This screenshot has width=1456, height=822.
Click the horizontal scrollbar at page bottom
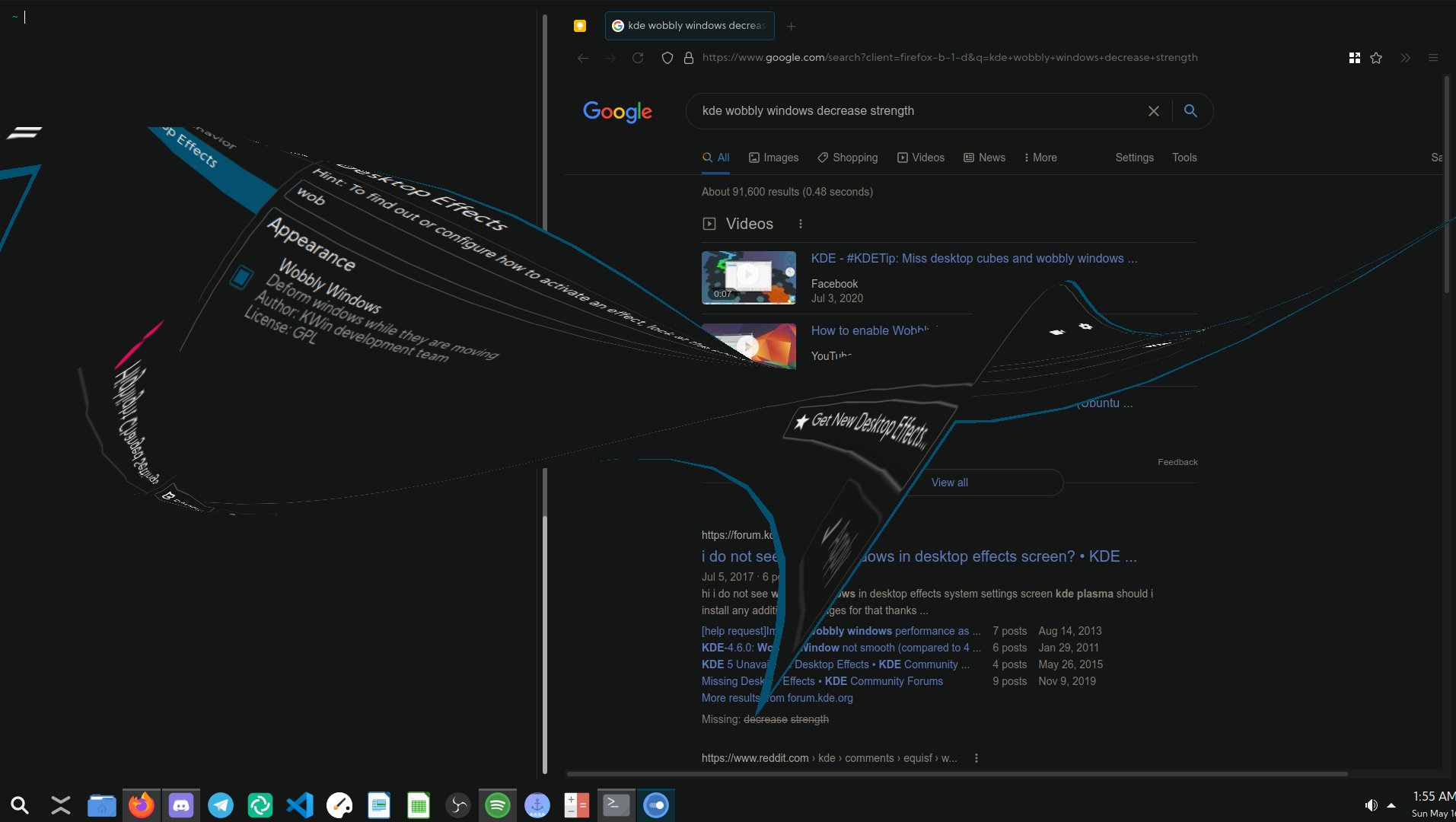coord(957,774)
